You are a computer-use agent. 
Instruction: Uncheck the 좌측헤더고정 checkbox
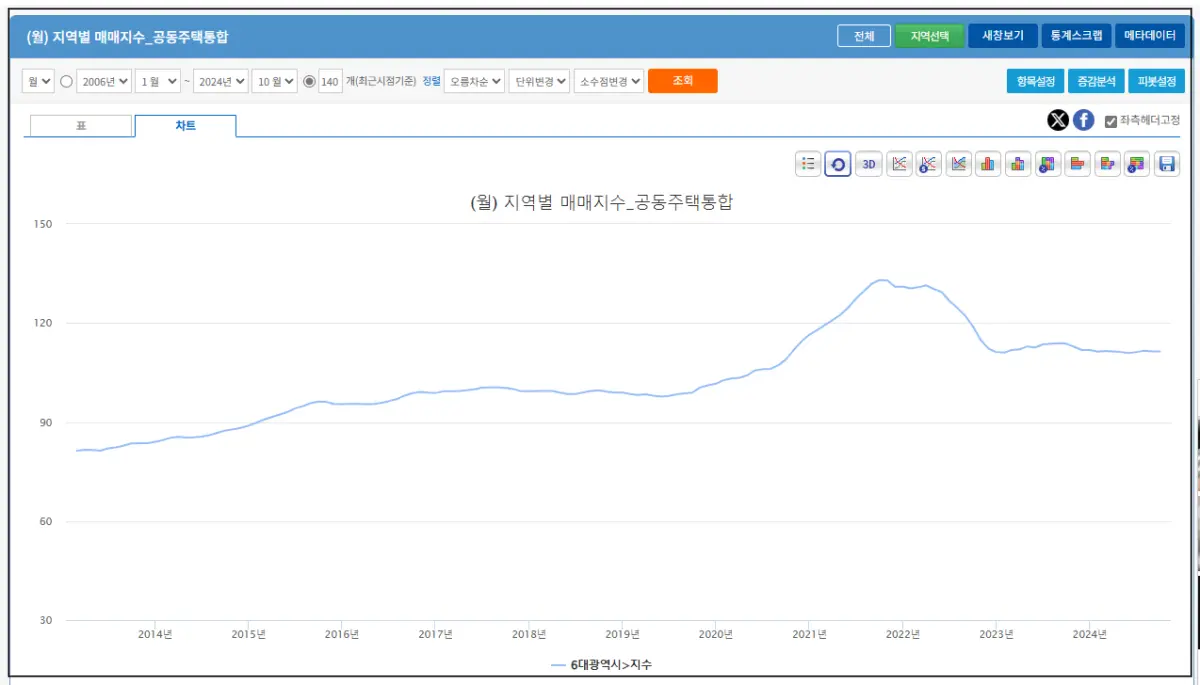tap(1110, 121)
